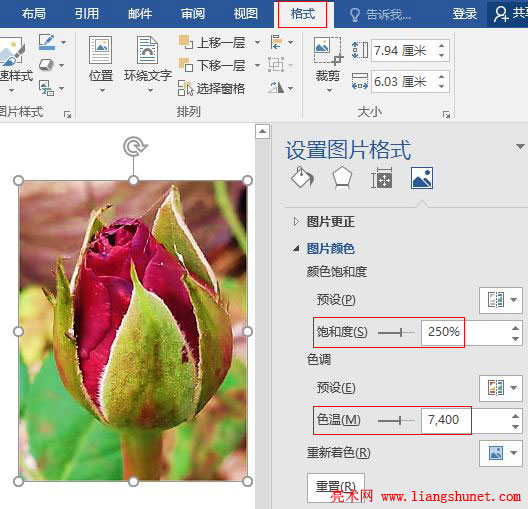Switch to the 布局 tab

34,14
